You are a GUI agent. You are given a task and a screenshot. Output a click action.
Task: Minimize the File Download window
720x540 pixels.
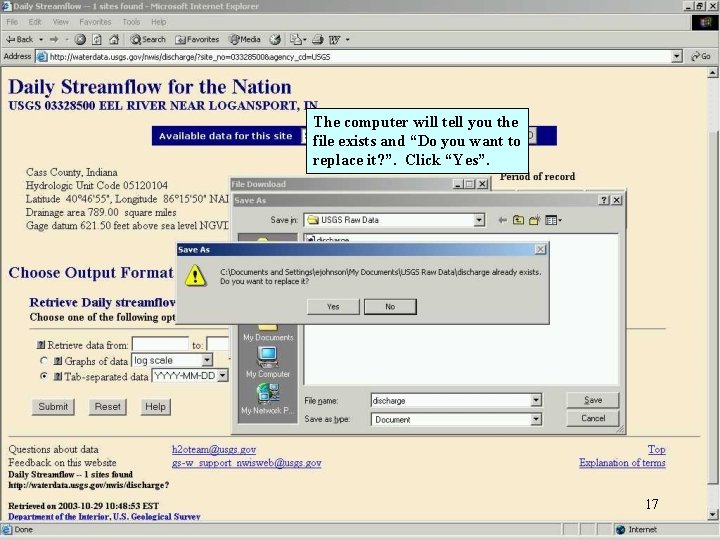click(x=457, y=184)
